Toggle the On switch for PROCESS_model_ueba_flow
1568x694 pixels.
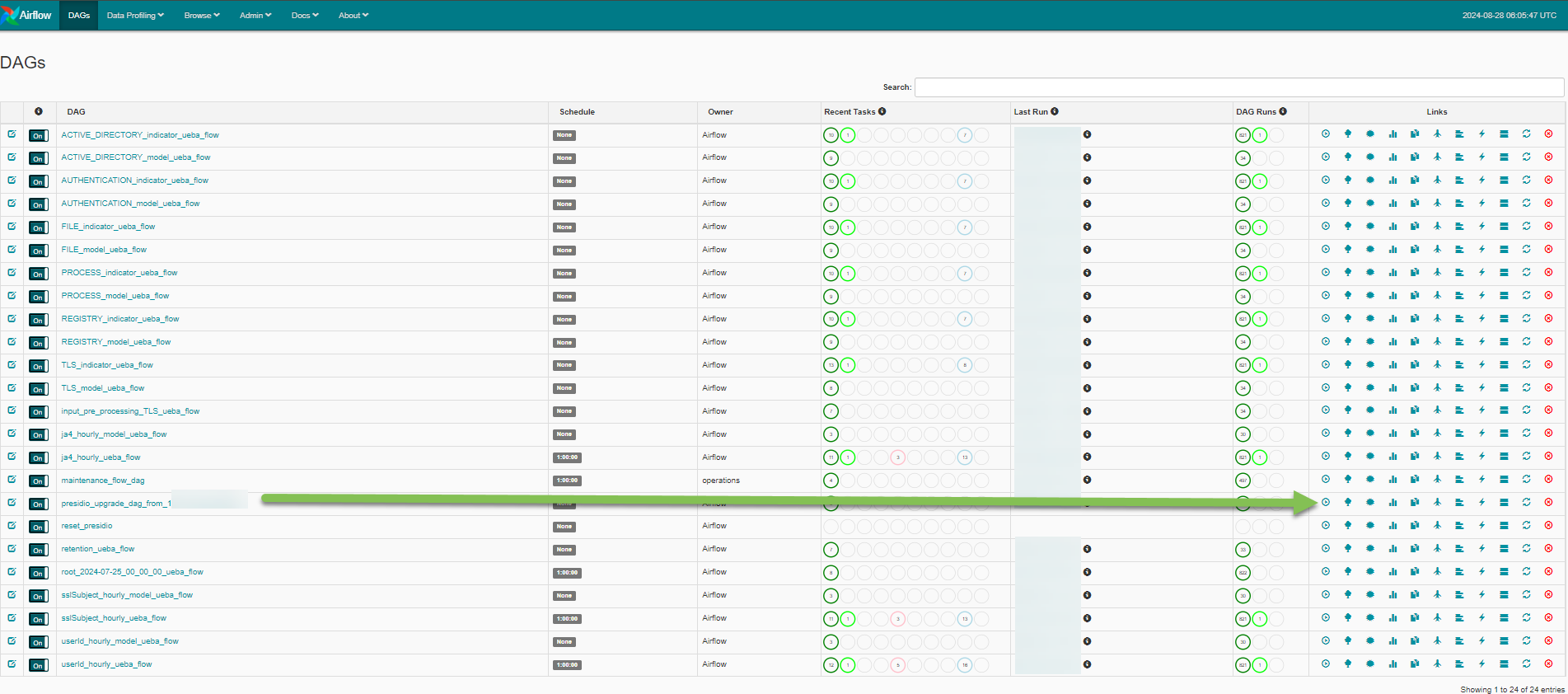(x=38, y=297)
